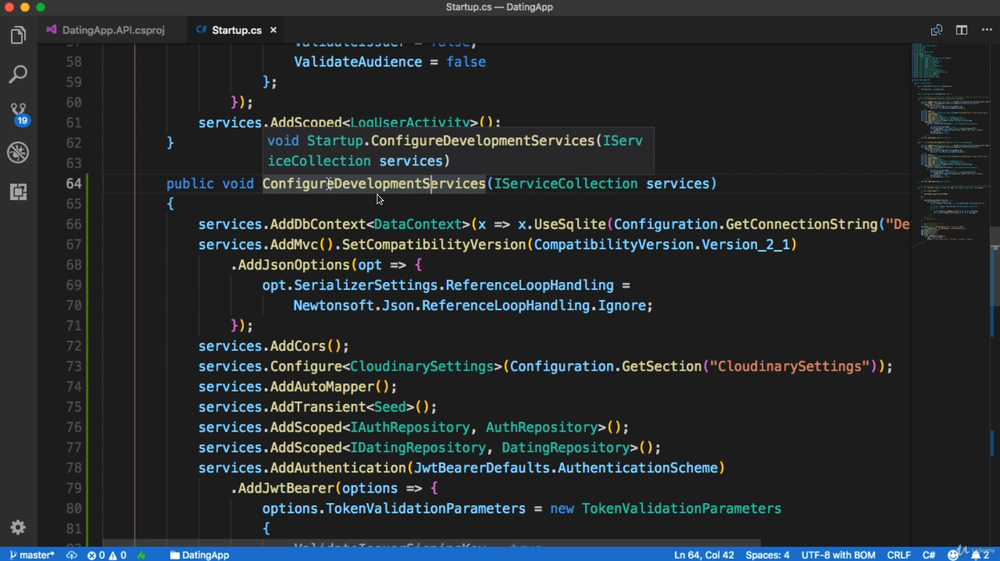The width and height of the screenshot is (1000, 561).
Task: Click the code minimap overview
Action: coord(950,144)
